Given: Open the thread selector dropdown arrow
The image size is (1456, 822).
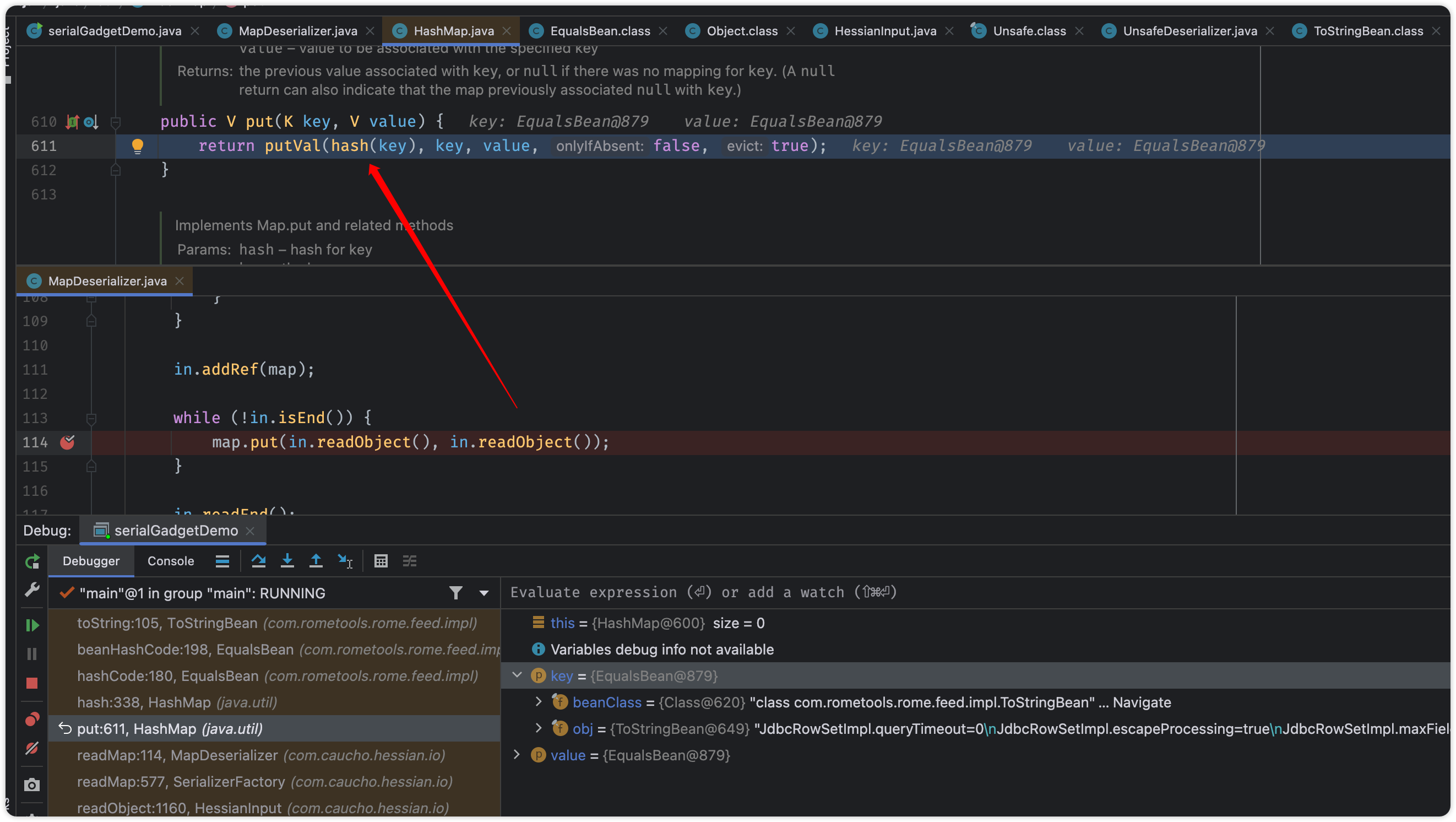Looking at the screenshot, I should (484, 593).
